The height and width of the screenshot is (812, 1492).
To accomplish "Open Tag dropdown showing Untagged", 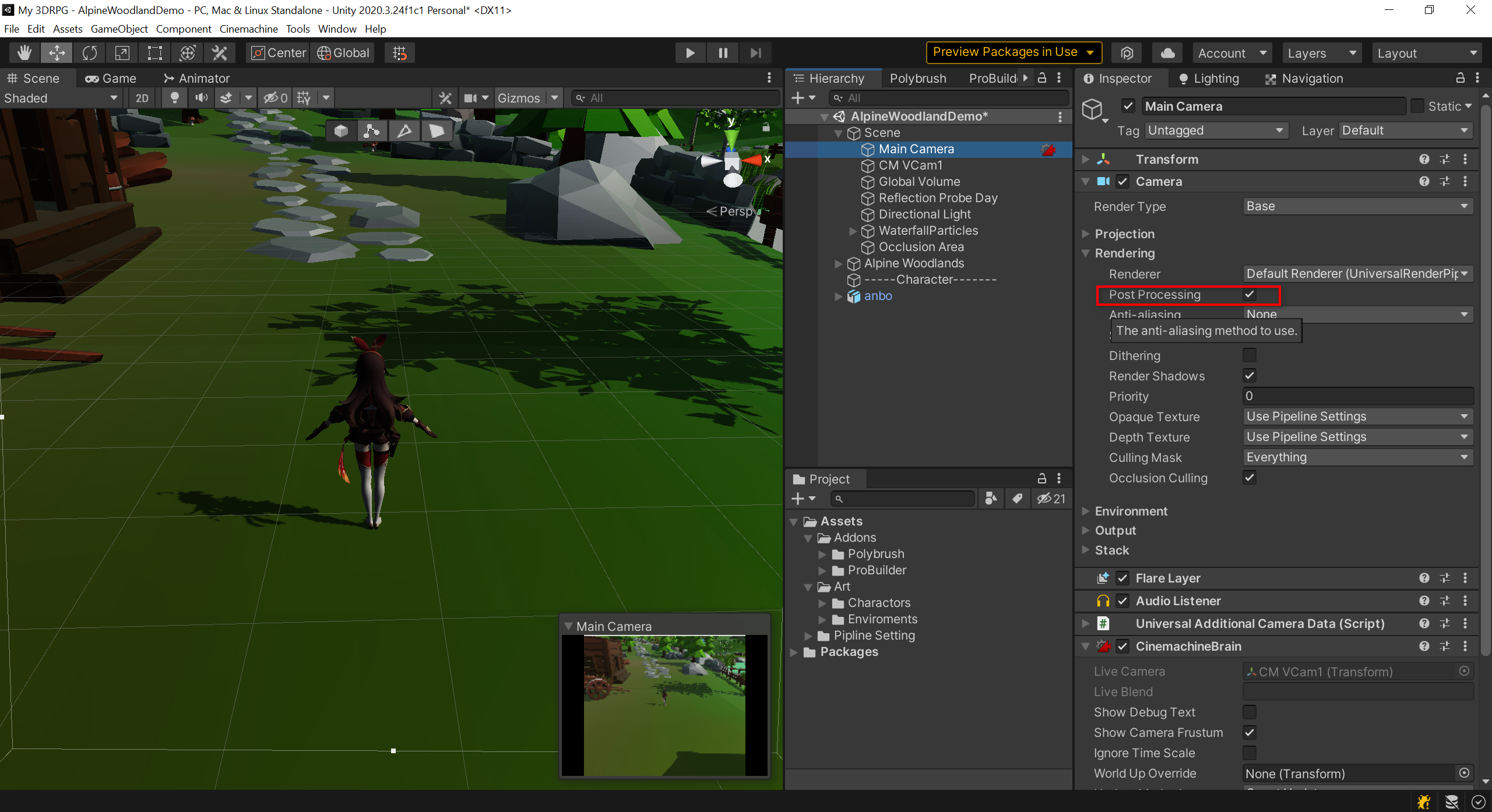I will (1216, 130).
